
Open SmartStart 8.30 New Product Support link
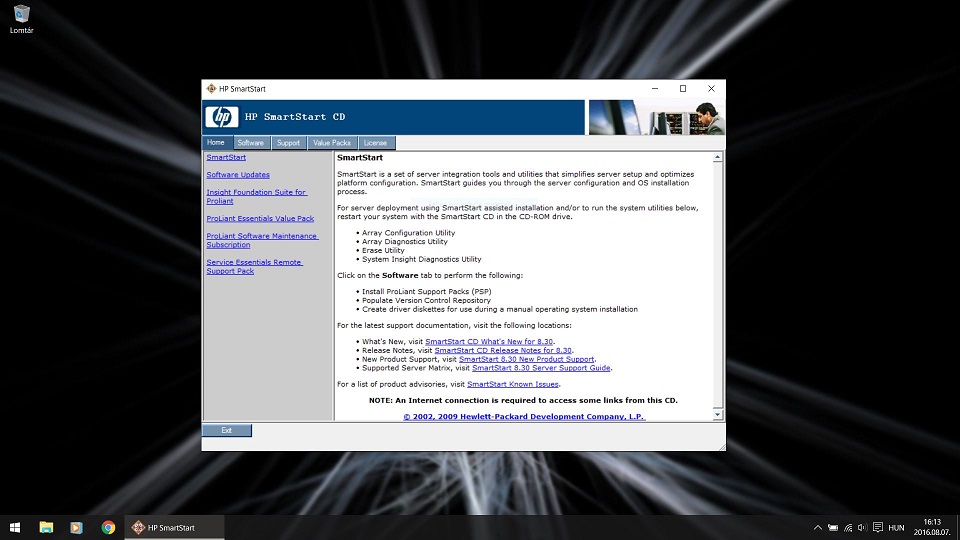point(527,359)
